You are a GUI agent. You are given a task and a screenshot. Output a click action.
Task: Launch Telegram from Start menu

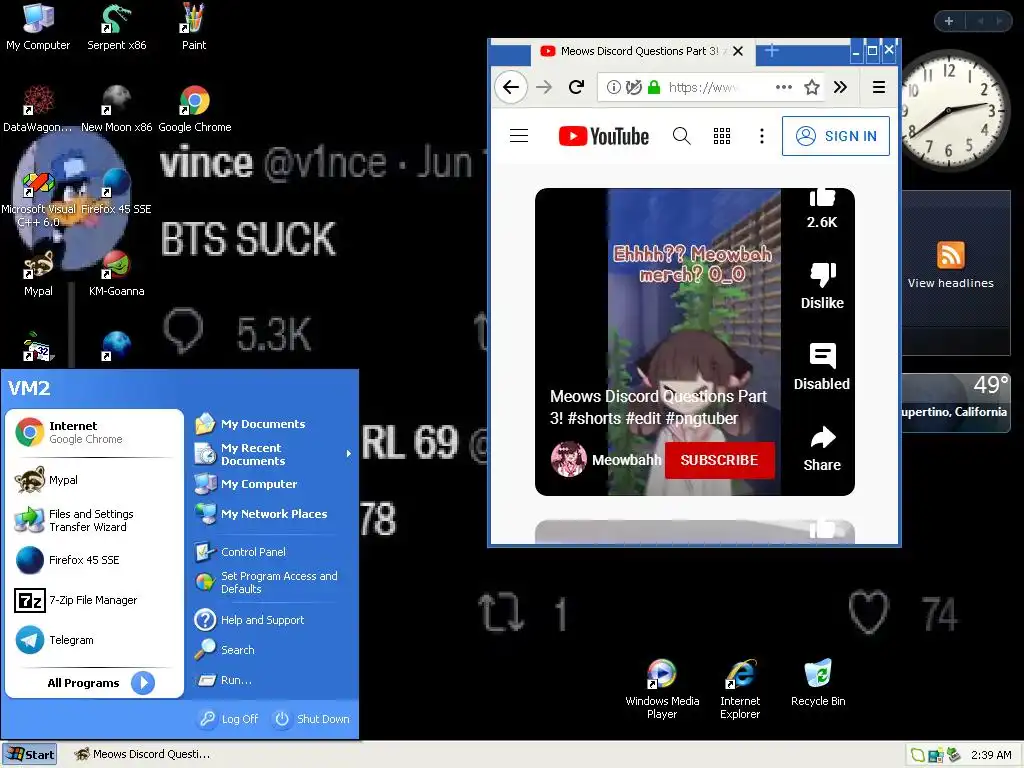click(95, 640)
